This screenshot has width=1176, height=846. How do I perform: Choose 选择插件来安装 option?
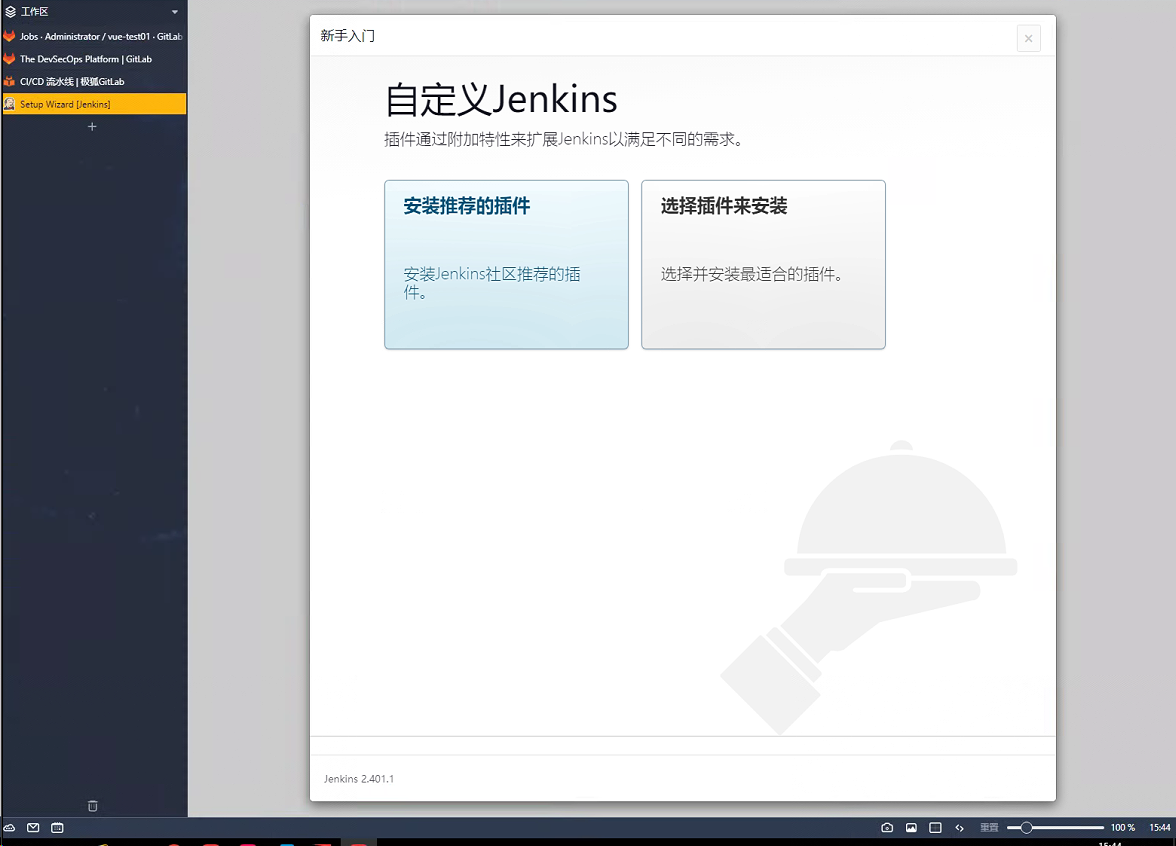(x=764, y=264)
